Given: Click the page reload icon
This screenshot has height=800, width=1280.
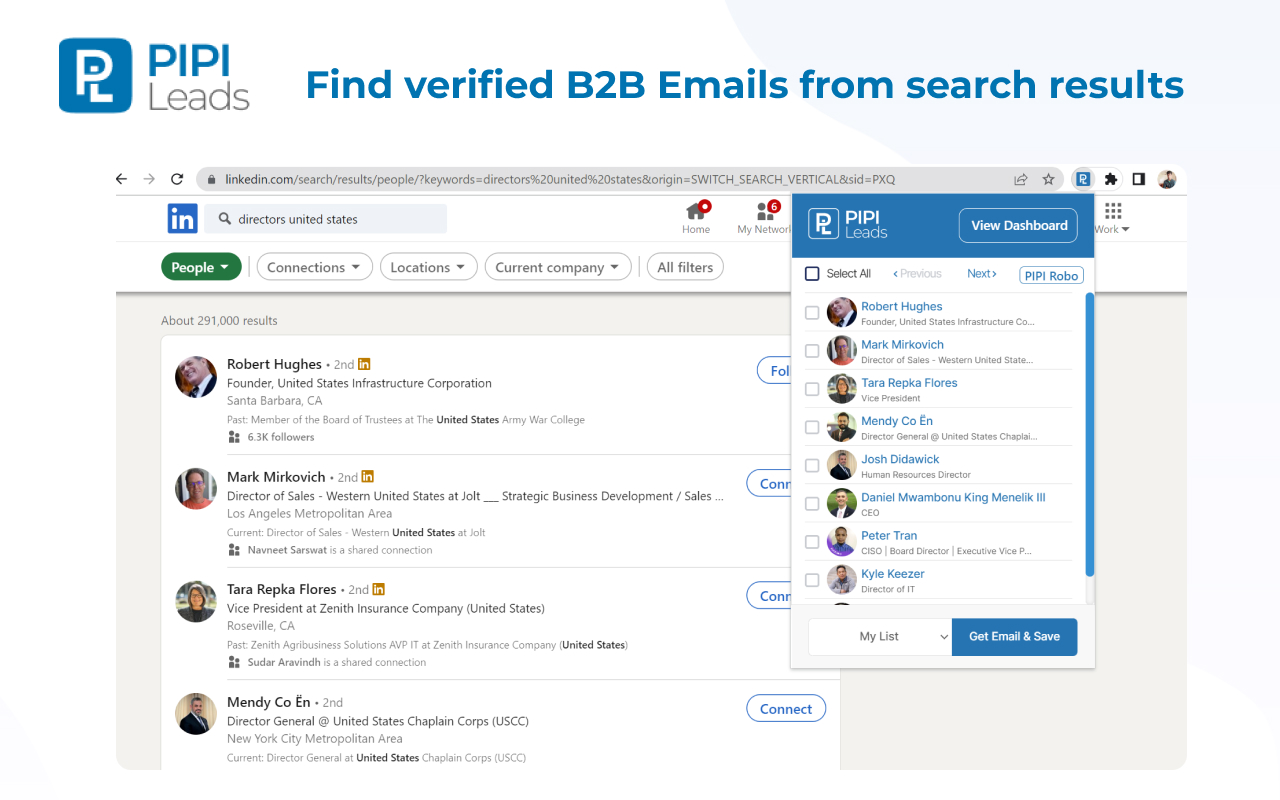Looking at the screenshot, I should pyautogui.click(x=177, y=178).
